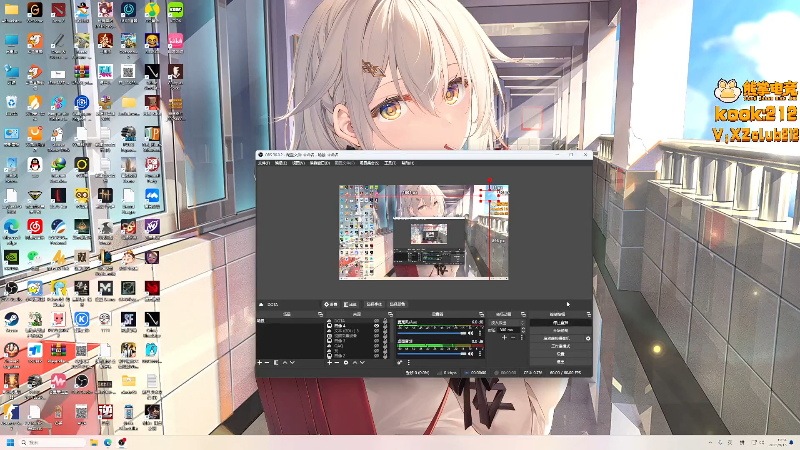Viewport: 800px width, 450px height.
Task: Move scene up in Scenes panel
Action: (285, 363)
